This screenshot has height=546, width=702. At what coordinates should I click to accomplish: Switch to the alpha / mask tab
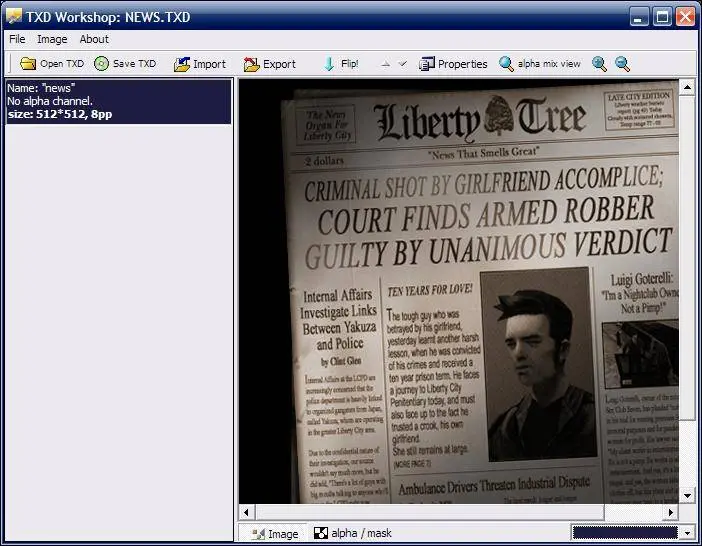[x=353, y=533]
